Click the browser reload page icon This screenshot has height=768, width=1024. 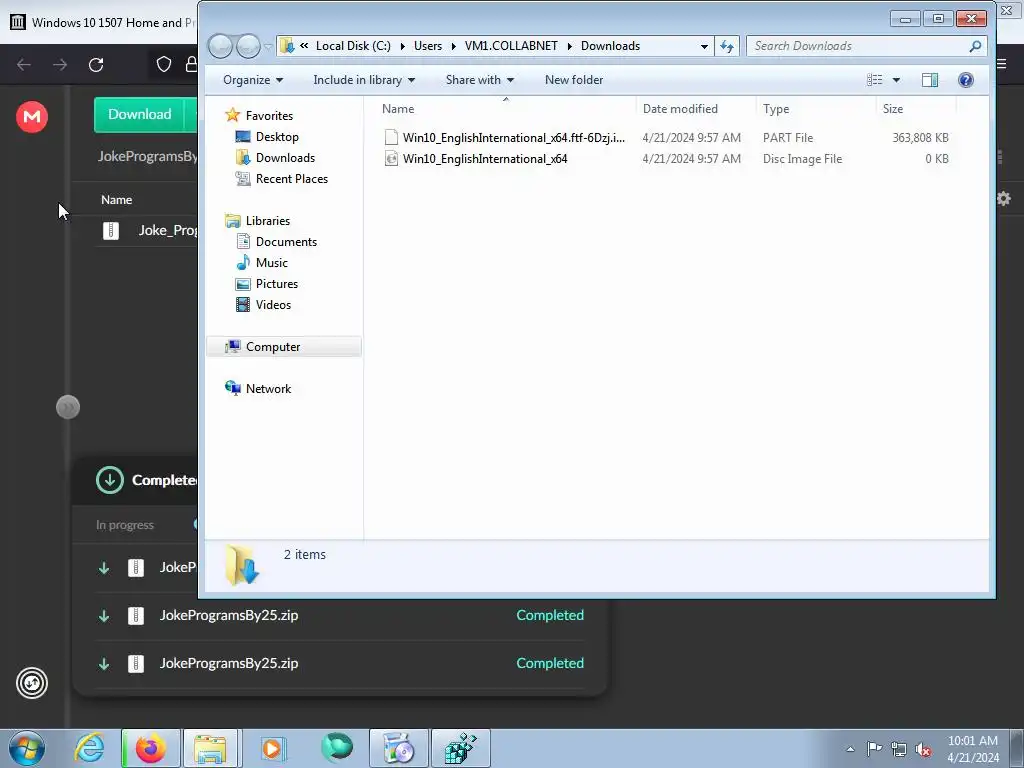96,65
